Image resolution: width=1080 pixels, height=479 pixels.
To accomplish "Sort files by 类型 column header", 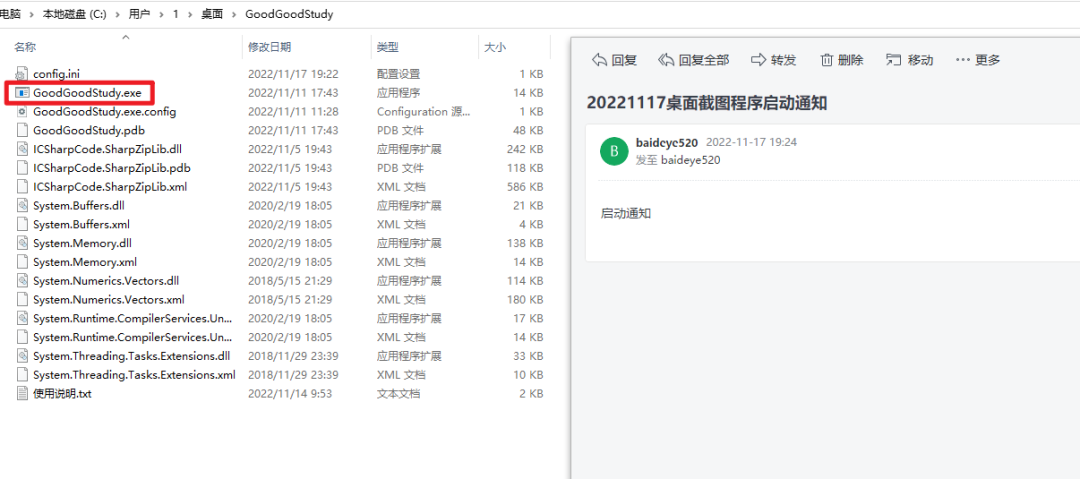I will coord(388,47).
